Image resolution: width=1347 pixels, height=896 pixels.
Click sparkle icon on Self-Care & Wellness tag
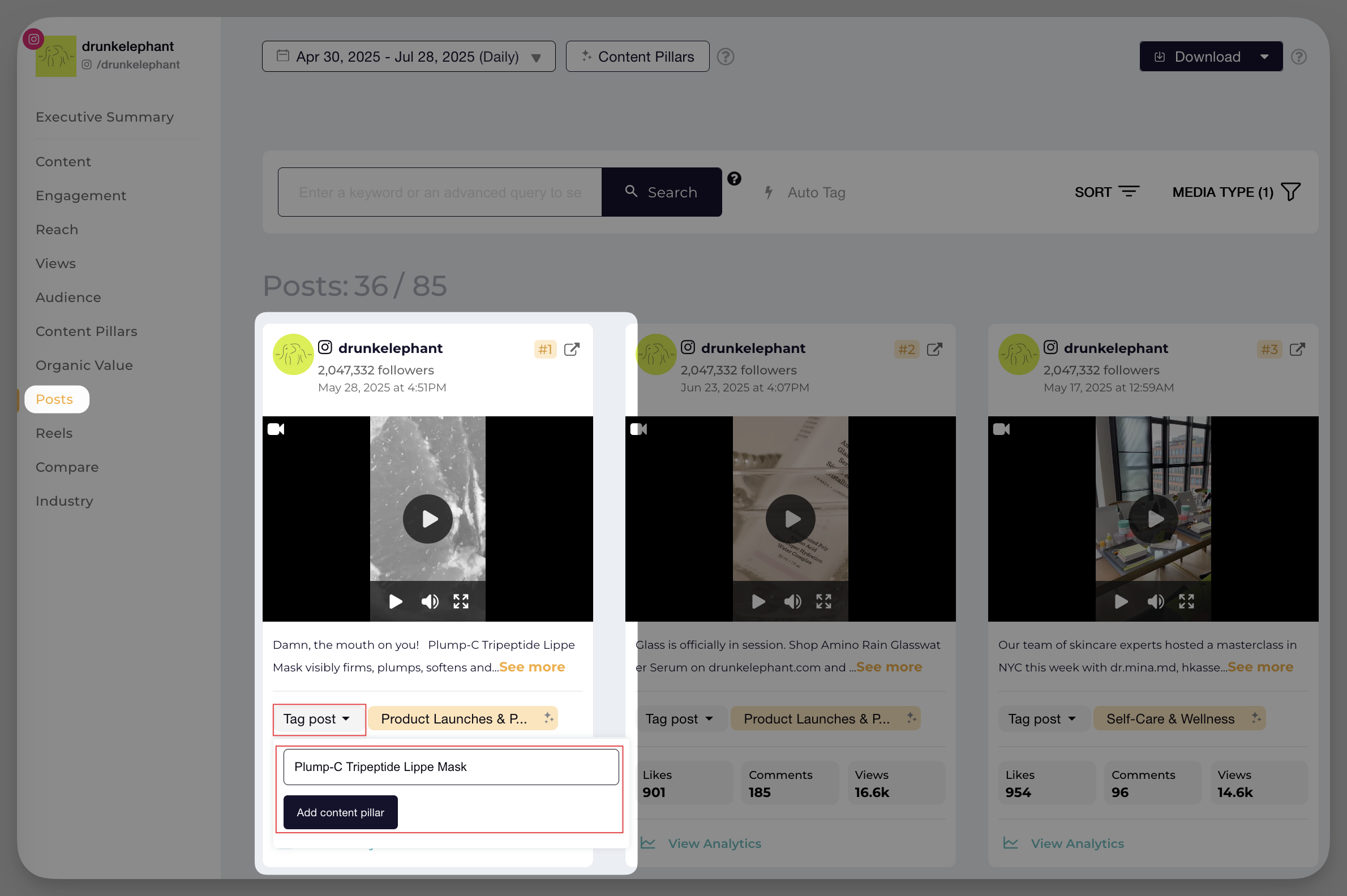tap(1255, 718)
